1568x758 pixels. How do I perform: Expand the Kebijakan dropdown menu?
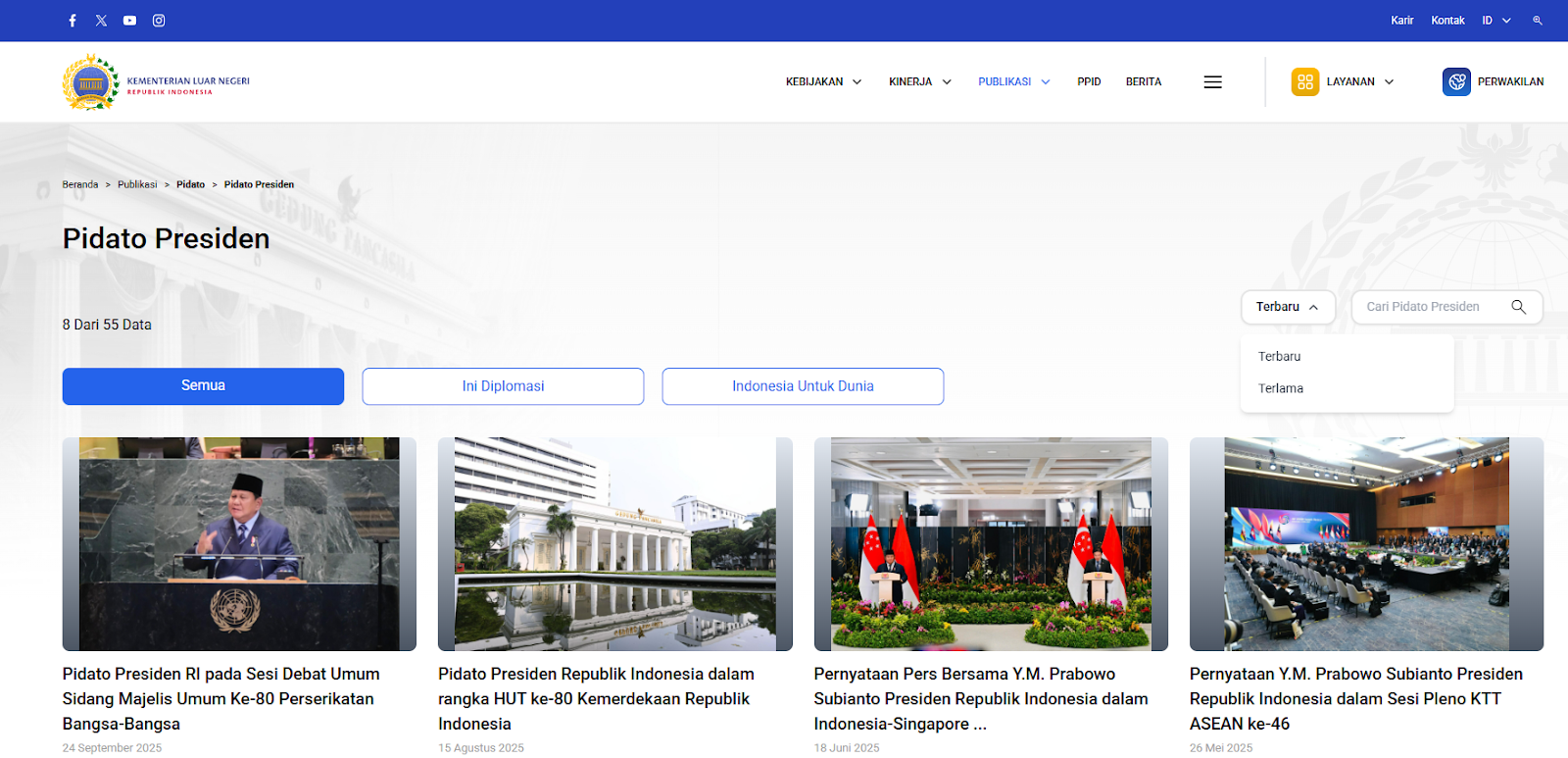(x=823, y=82)
